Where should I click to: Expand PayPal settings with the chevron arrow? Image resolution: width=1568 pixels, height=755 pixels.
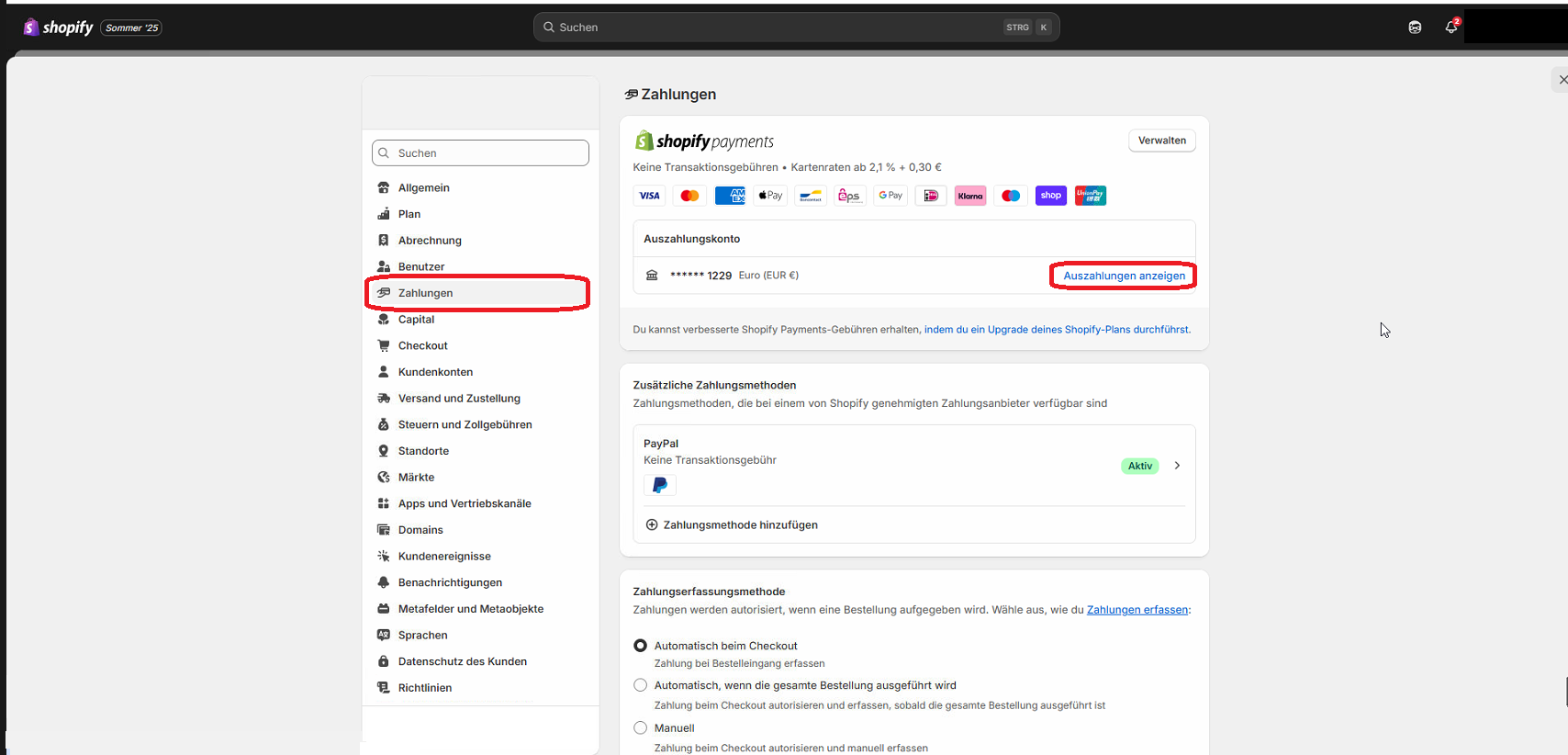tap(1177, 466)
